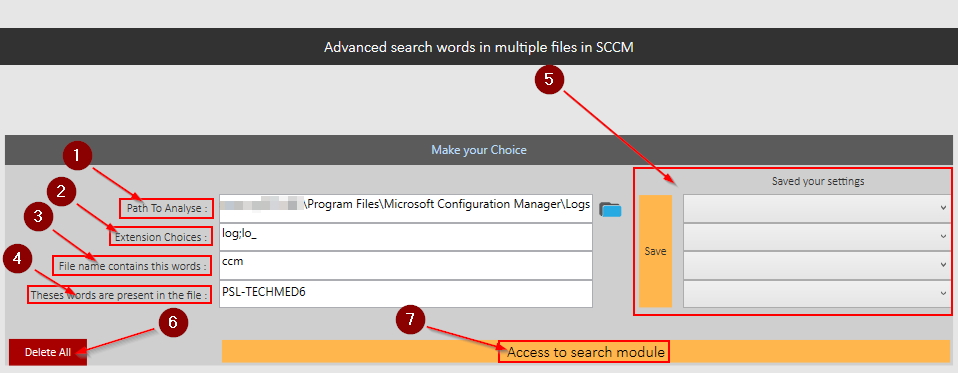Image resolution: width=958 pixels, height=373 pixels.
Task: Click the red circle marker numbered 6
Action: 173,322
